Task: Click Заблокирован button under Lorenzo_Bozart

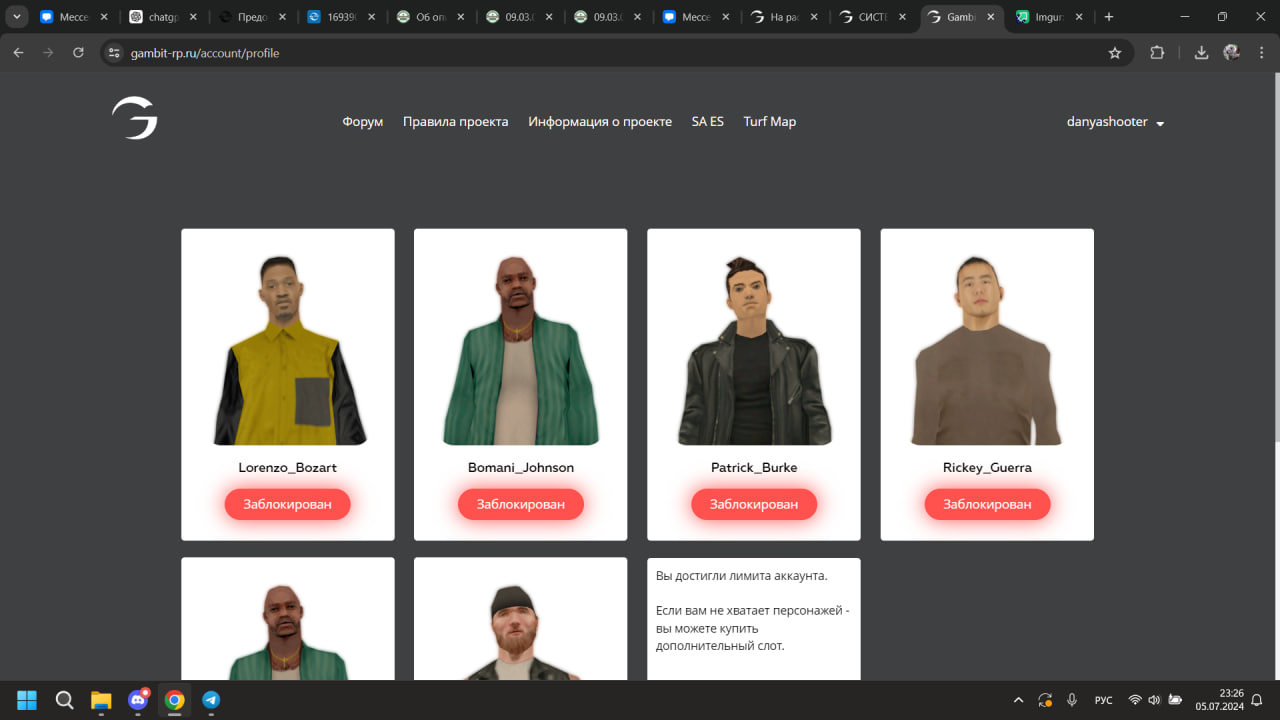Action: 287,504
